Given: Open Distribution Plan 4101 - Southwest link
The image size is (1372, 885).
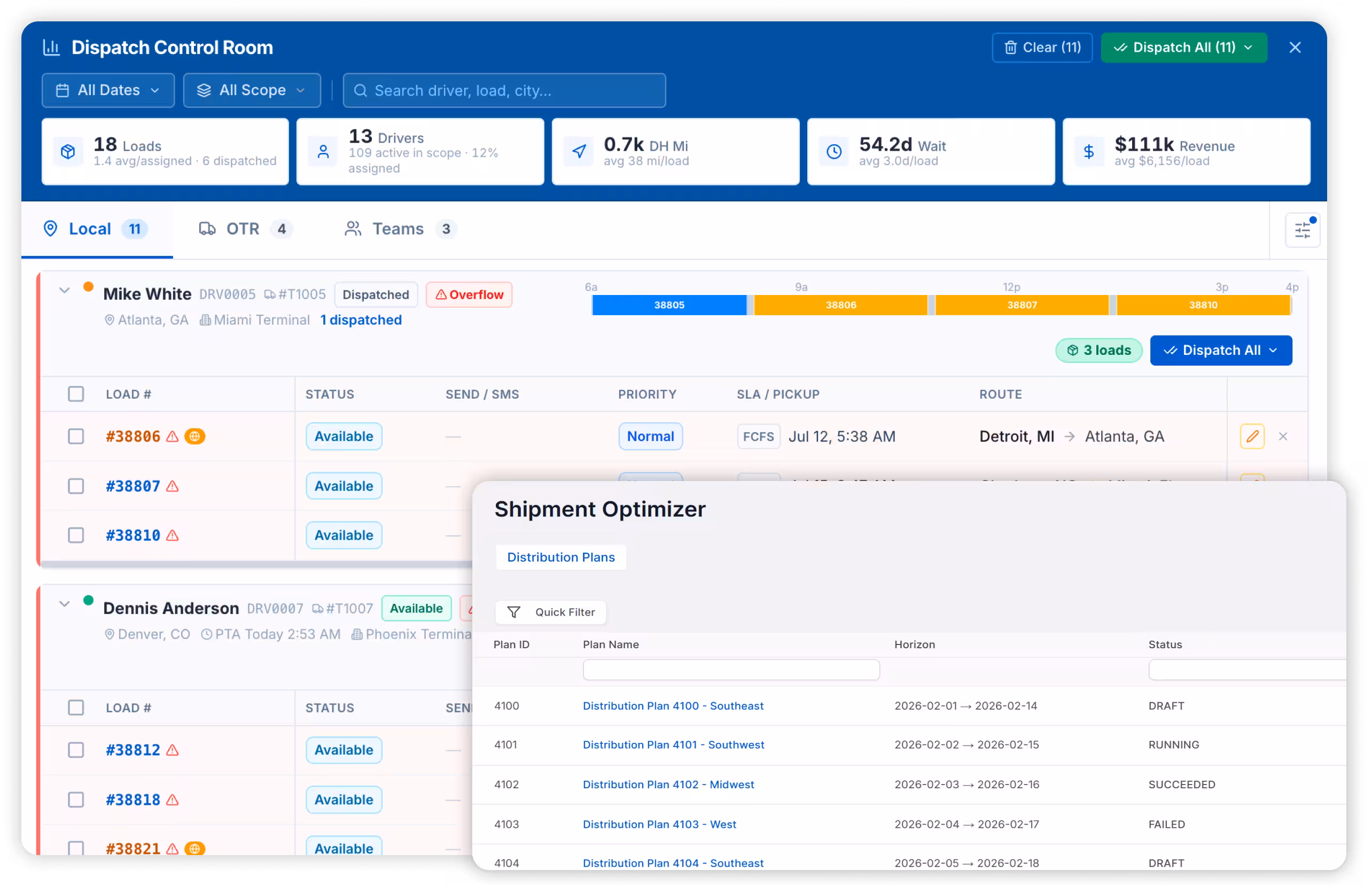Looking at the screenshot, I should [673, 746].
